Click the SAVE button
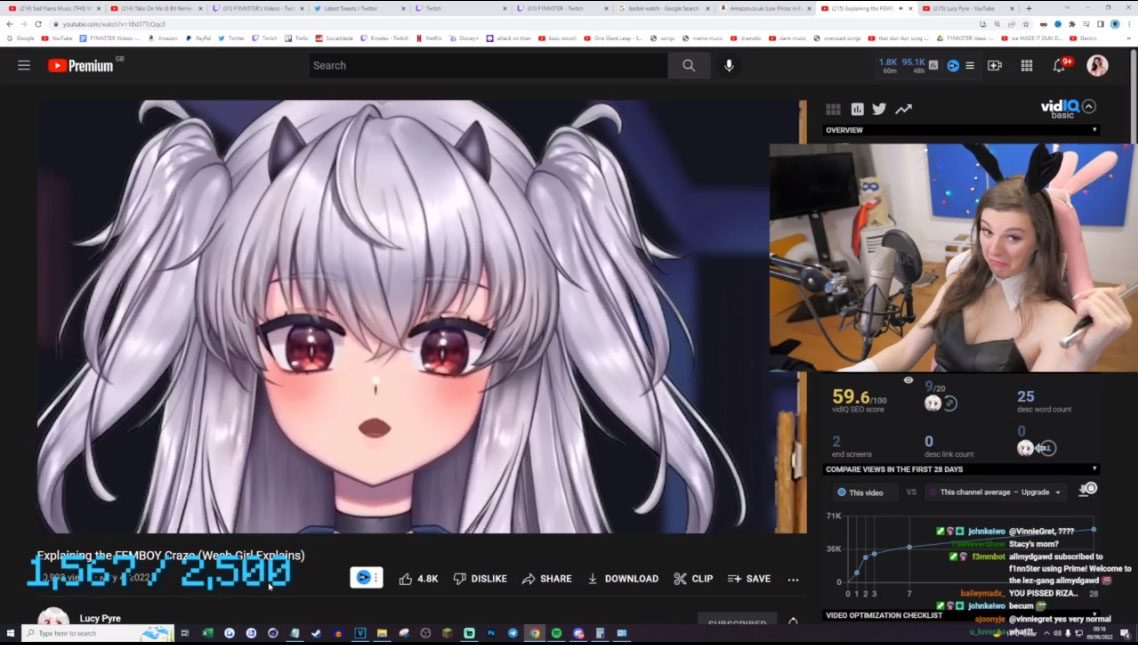The height and width of the screenshot is (645, 1138). (749, 578)
